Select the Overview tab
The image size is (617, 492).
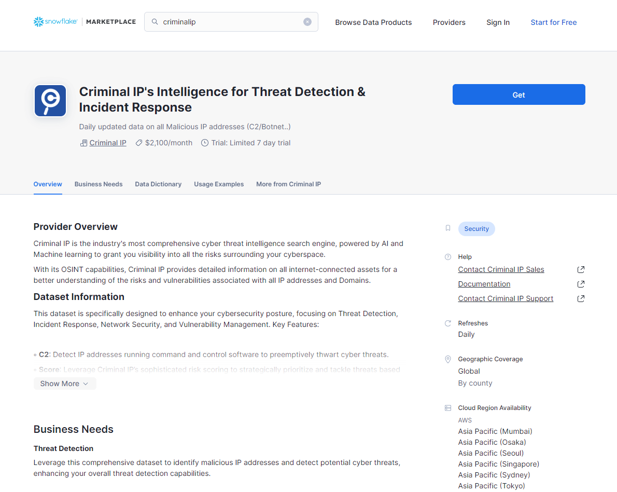pos(48,184)
